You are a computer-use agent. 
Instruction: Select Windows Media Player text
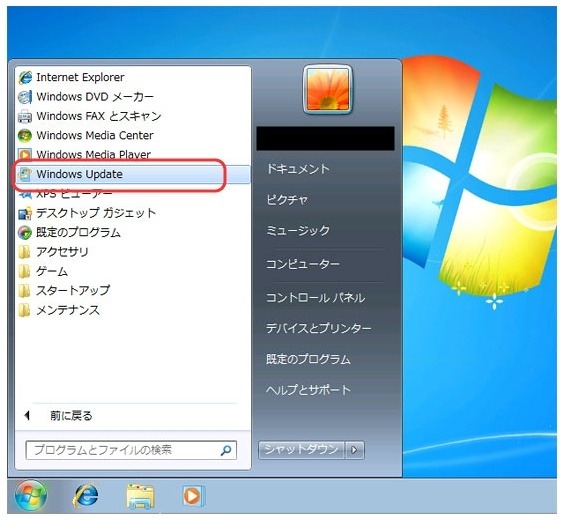coord(94,155)
